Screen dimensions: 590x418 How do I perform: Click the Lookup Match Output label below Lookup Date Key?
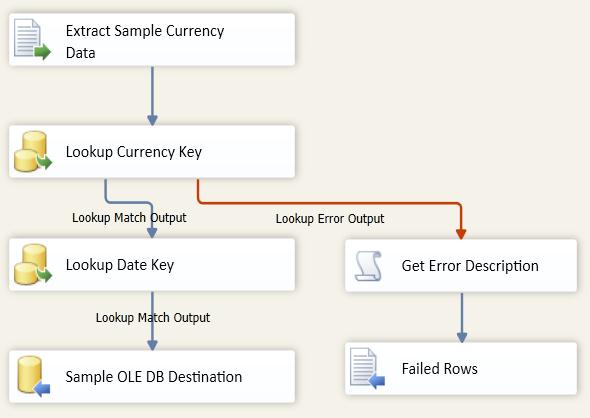click(x=153, y=318)
